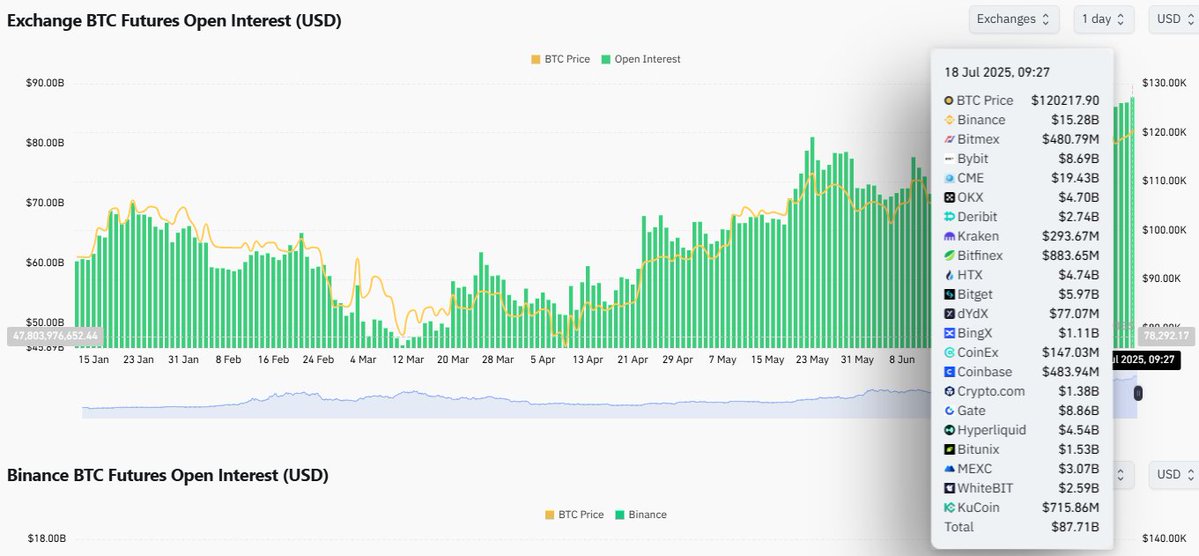
Task: Click the HTX flame logo in tooltip
Action: (949, 275)
